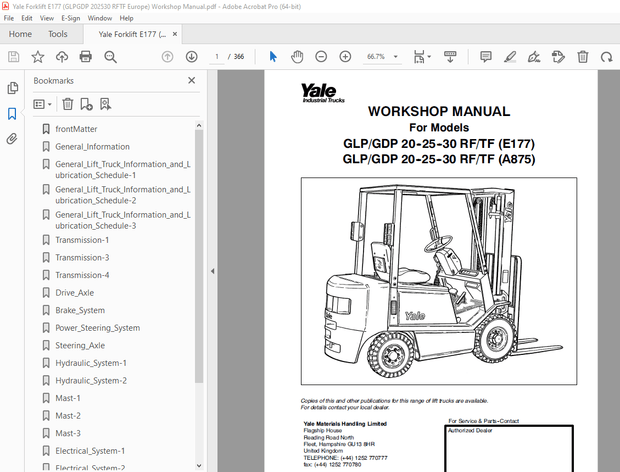
Task: Open the Window menu
Action: [100, 18]
